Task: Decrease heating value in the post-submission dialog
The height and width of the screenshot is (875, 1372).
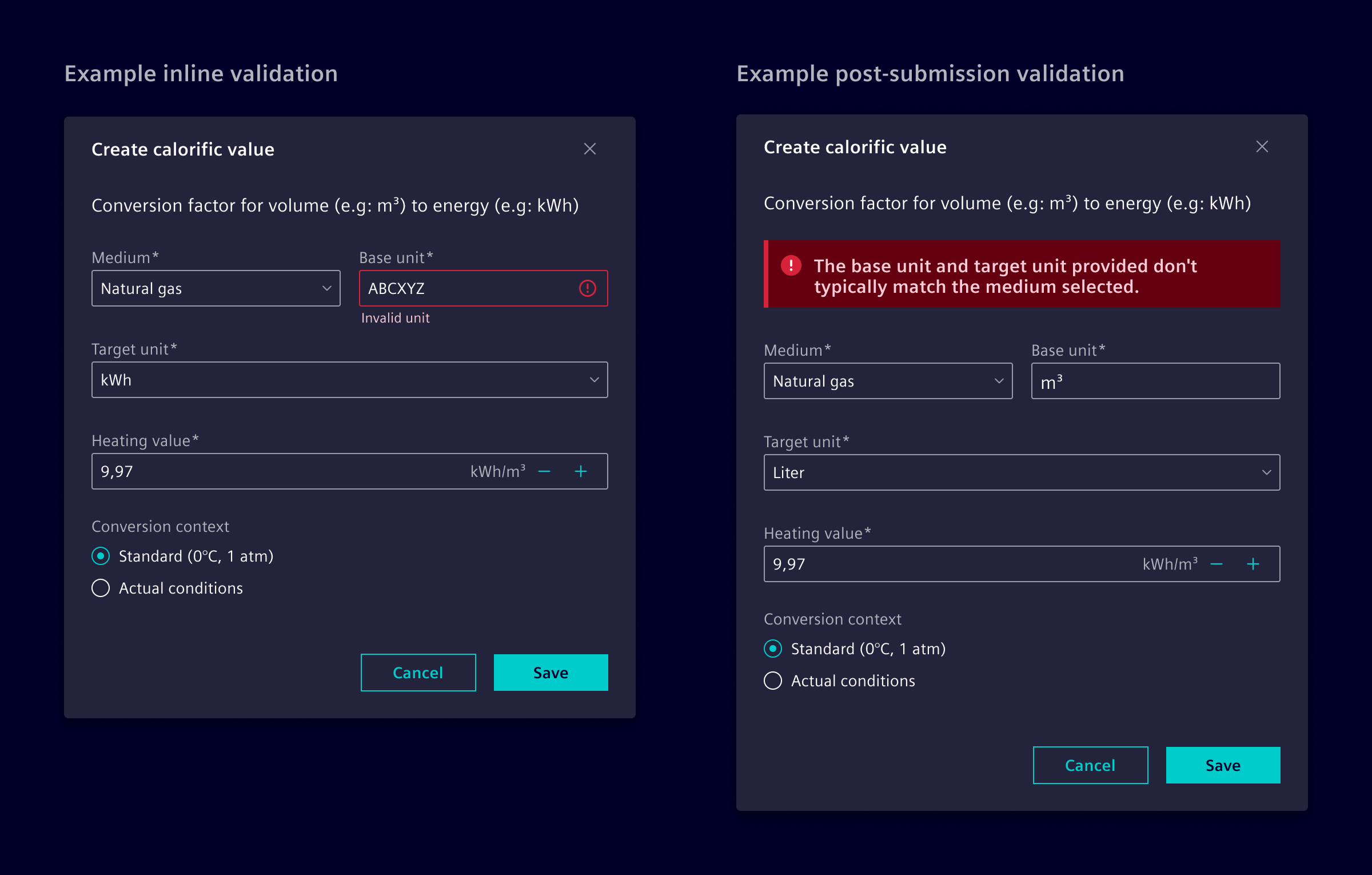Action: (1218, 564)
